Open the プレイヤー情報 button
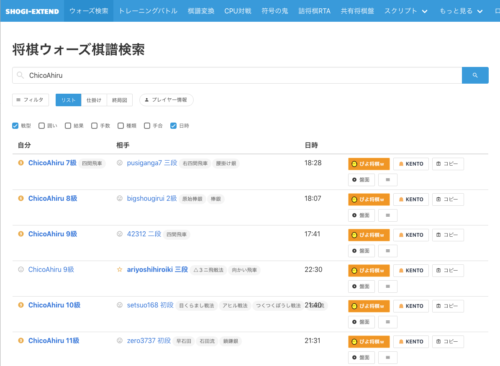Viewport: 500px width, 366px height. pyautogui.click(x=166, y=100)
